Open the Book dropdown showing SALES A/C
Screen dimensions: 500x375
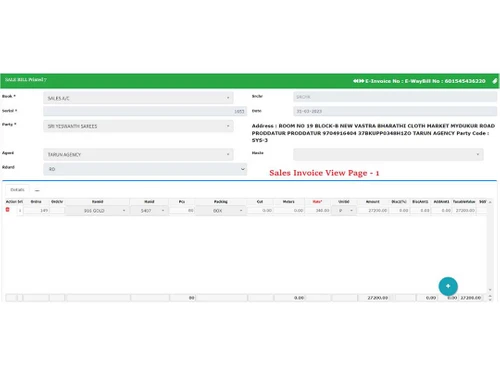coord(138,98)
